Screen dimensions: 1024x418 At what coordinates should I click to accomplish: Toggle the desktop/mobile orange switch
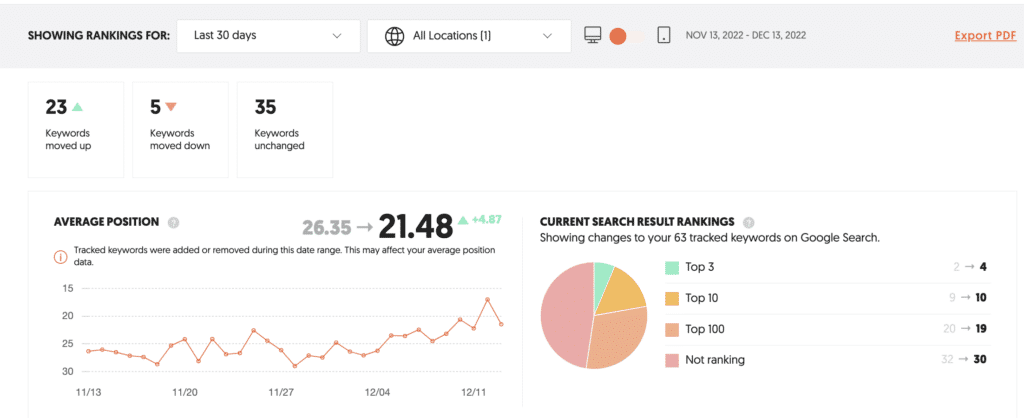pyautogui.click(x=618, y=36)
